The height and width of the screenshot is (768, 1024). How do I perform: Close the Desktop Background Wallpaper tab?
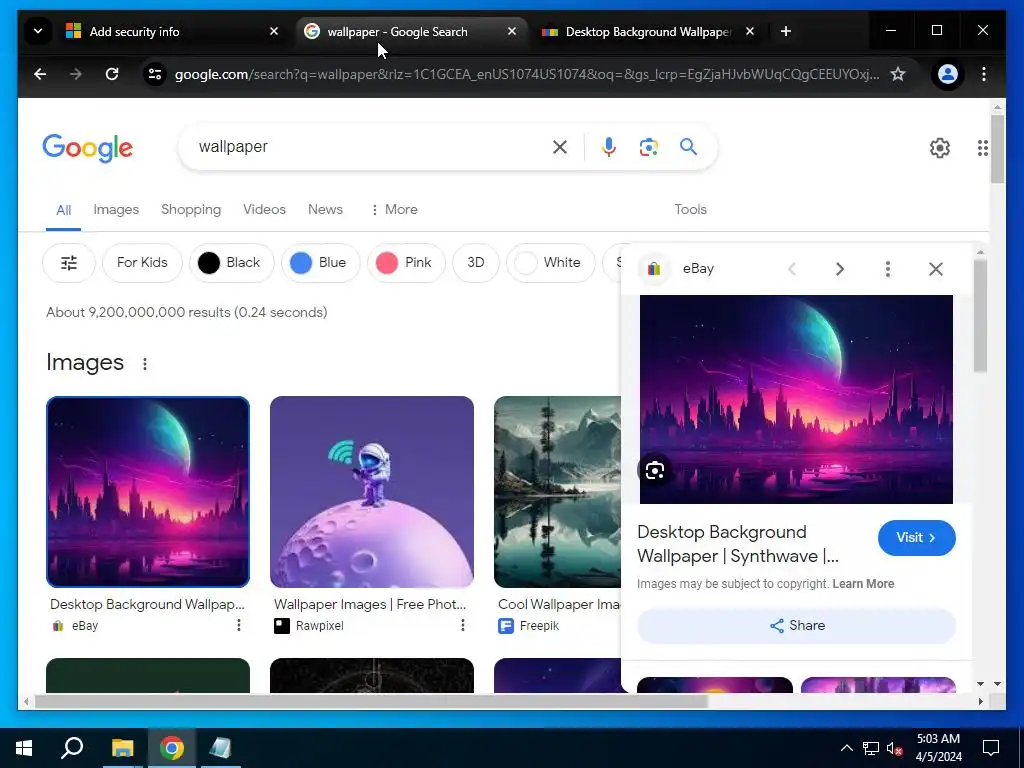click(x=750, y=31)
